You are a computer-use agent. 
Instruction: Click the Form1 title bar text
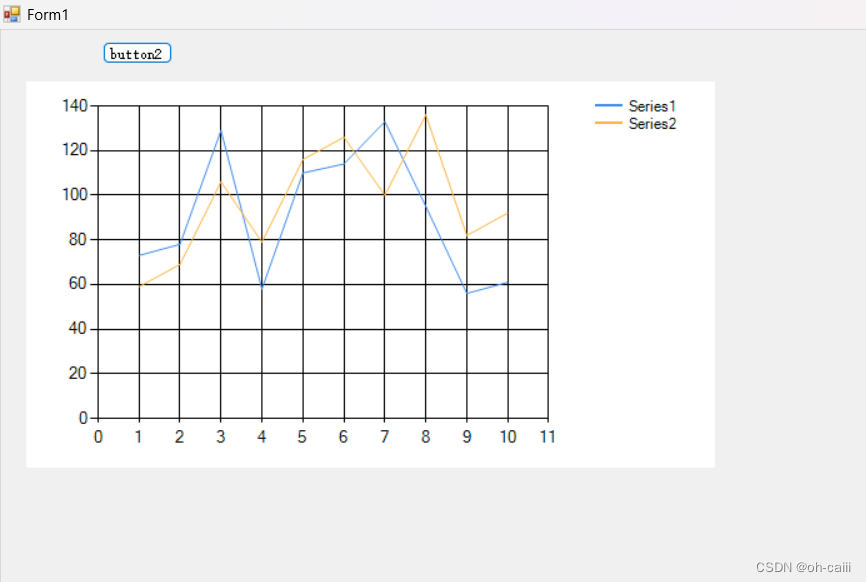(48, 15)
